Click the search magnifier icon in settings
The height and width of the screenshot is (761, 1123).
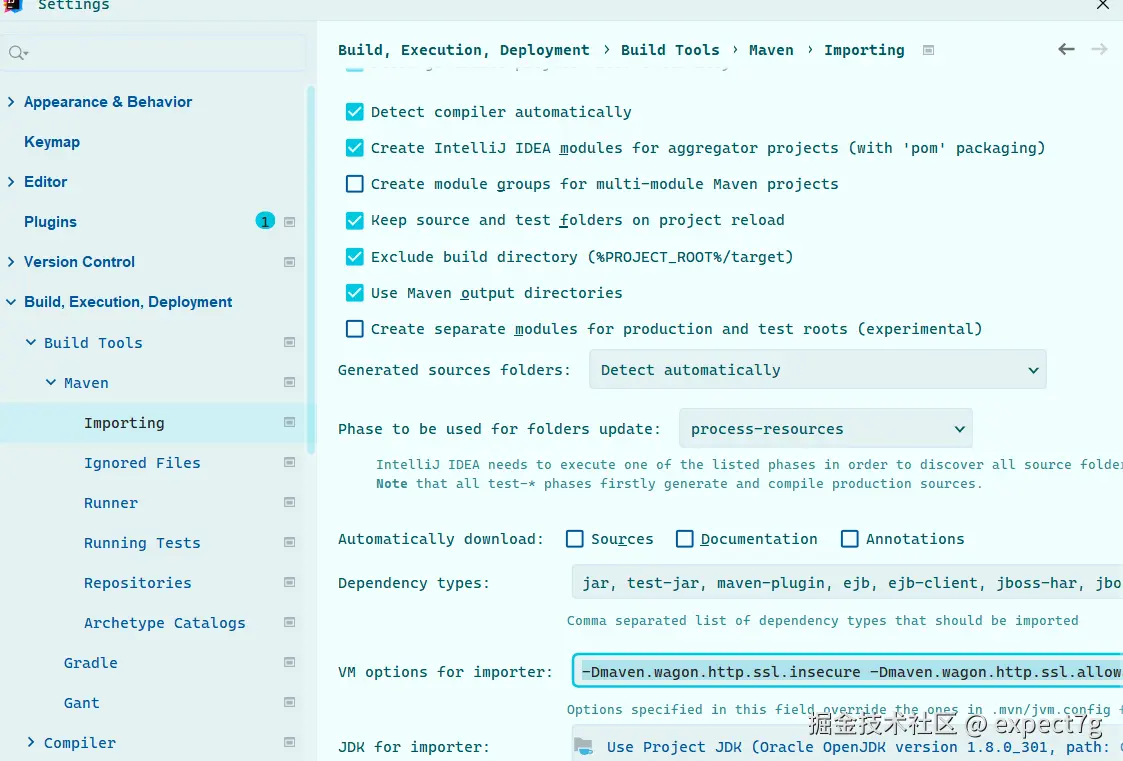pos(17,53)
